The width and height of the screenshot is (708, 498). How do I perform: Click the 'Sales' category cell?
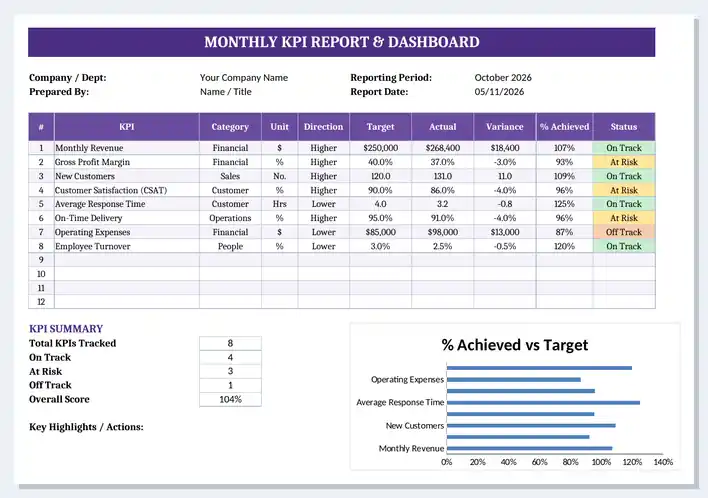(230, 176)
